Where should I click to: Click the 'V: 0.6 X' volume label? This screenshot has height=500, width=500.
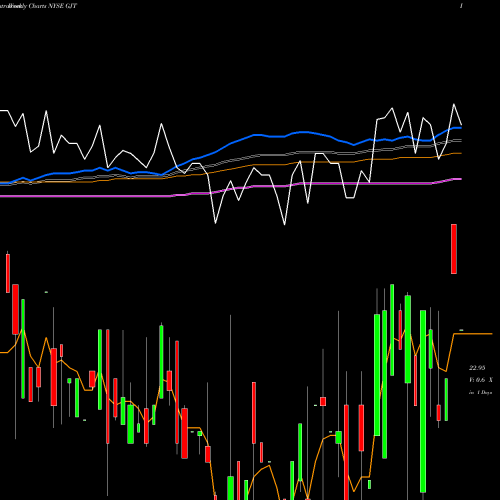[481, 380]
